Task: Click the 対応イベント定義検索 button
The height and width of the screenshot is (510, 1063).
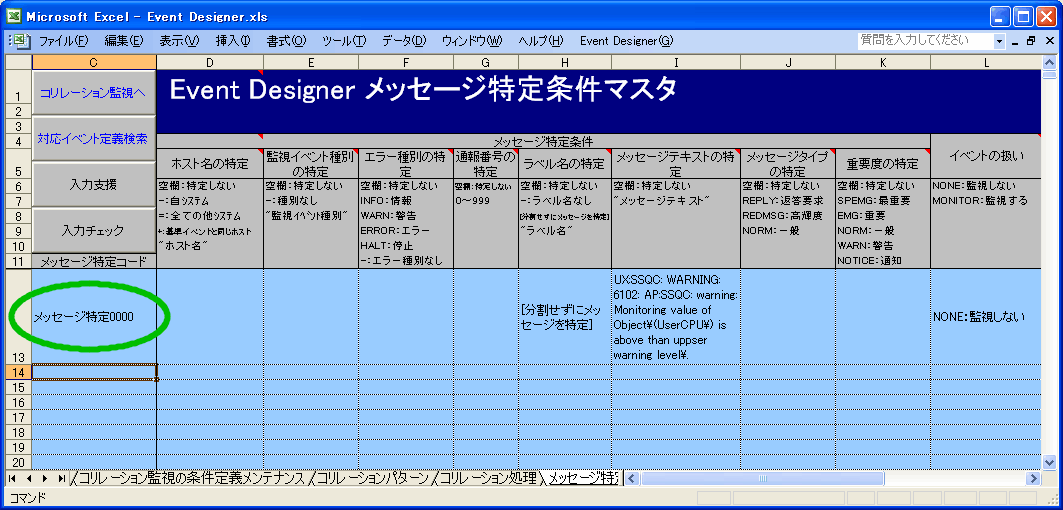Action: tap(94, 138)
